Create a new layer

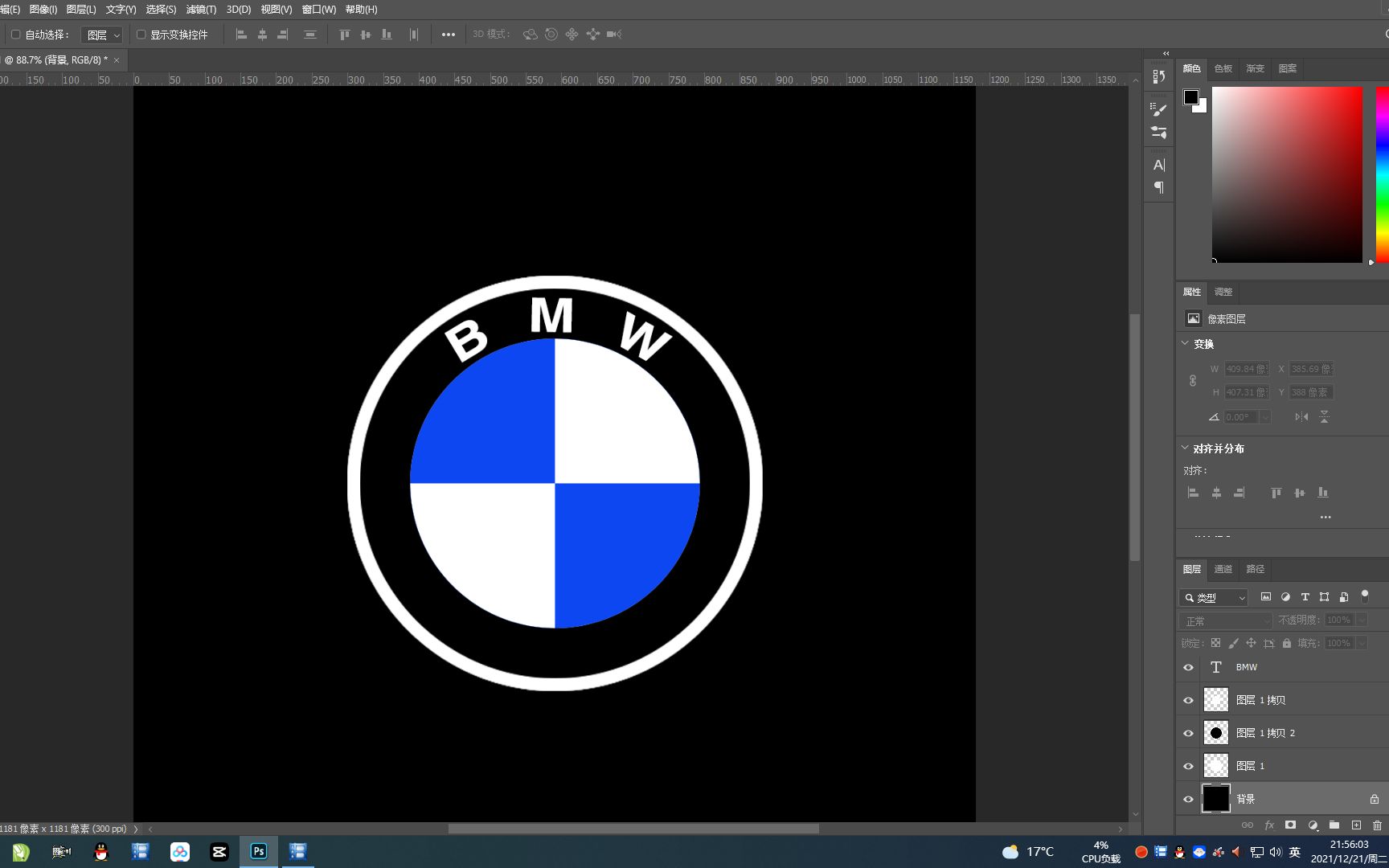tap(1356, 825)
